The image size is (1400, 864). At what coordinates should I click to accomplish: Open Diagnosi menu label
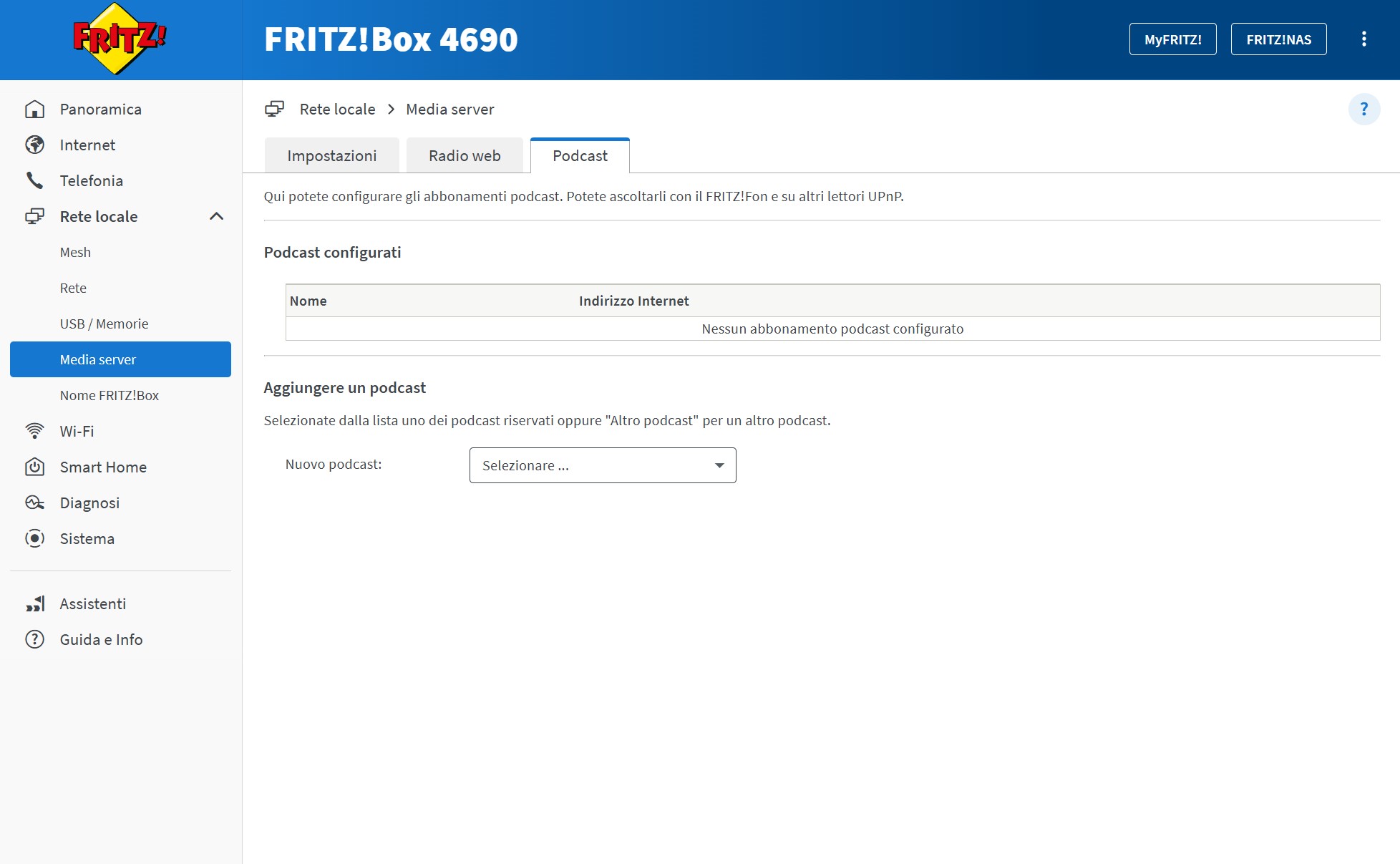click(89, 503)
